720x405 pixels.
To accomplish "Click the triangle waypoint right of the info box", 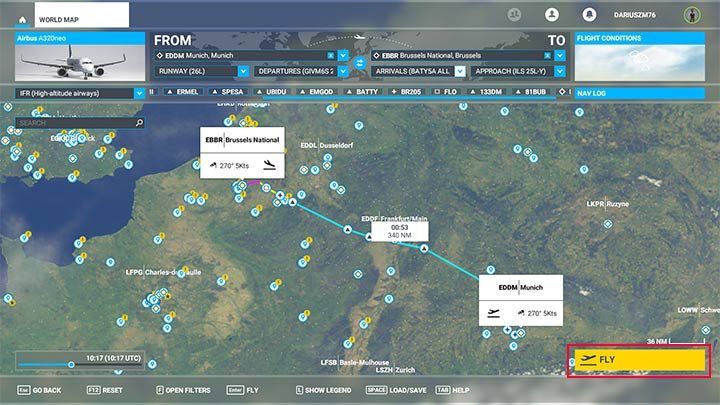I will click(424, 248).
